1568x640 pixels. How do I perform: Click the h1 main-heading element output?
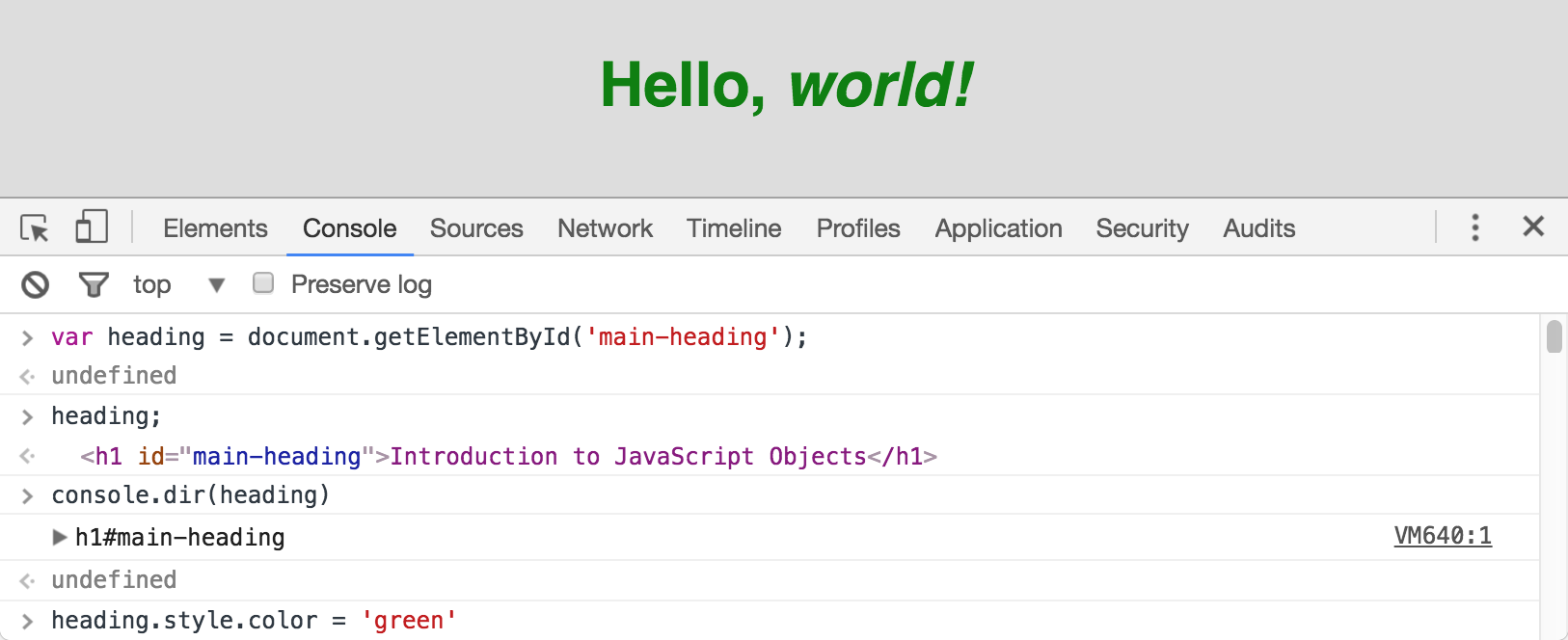point(508,456)
